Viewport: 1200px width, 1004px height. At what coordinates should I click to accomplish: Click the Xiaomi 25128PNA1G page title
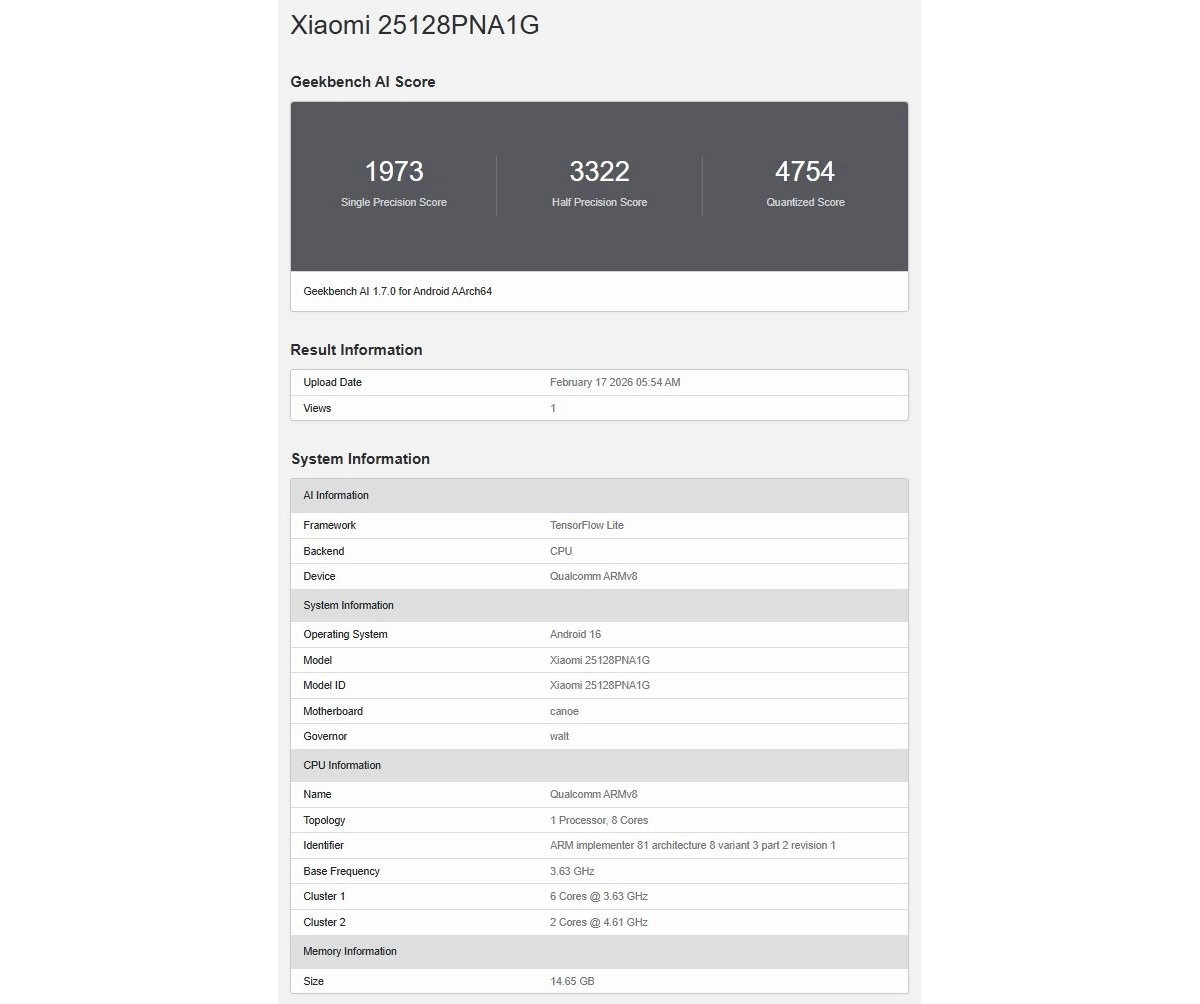[x=414, y=25]
